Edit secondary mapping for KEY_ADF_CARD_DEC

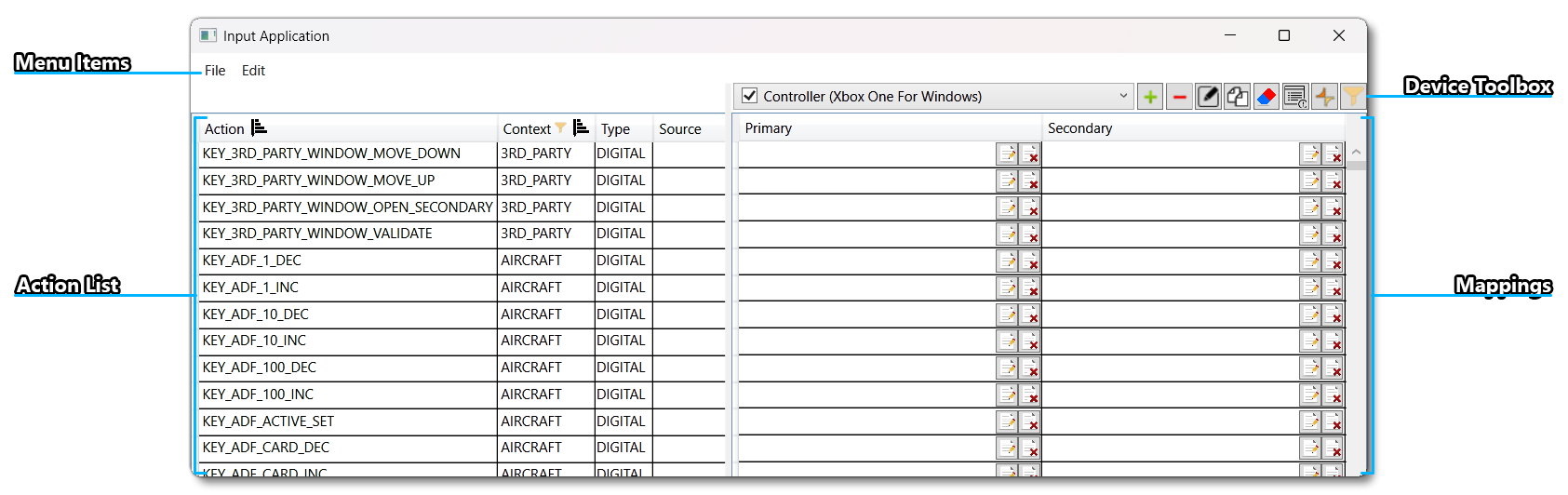click(x=1310, y=448)
